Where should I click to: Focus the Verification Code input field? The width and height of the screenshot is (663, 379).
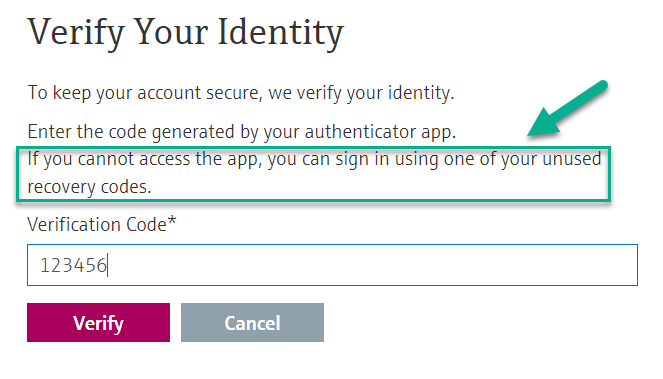pyautogui.click(x=332, y=265)
